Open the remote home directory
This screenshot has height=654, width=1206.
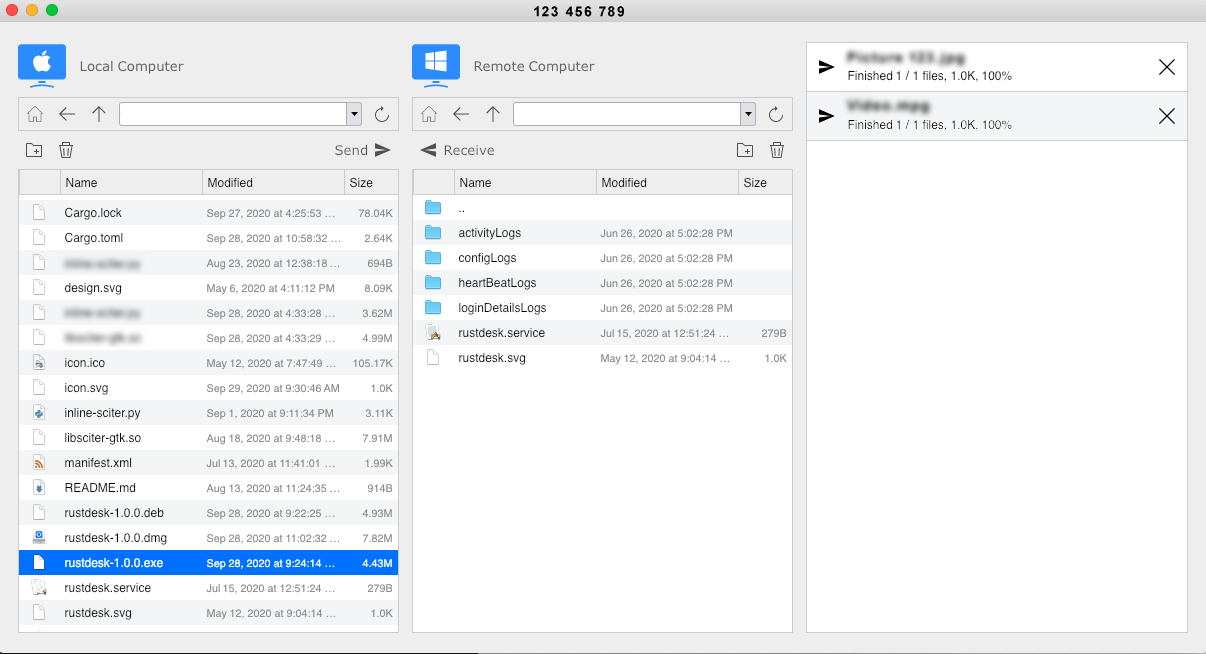click(x=429, y=114)
